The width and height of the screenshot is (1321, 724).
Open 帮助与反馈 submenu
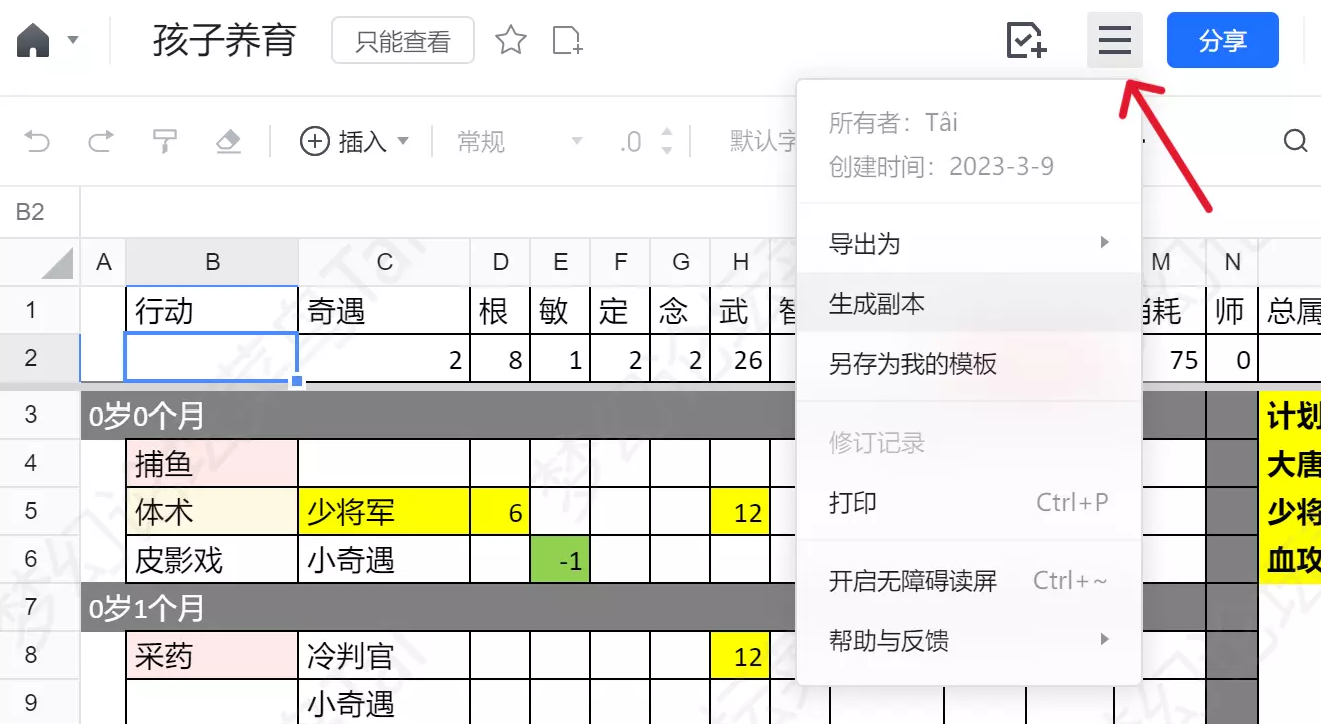point(969,640)
